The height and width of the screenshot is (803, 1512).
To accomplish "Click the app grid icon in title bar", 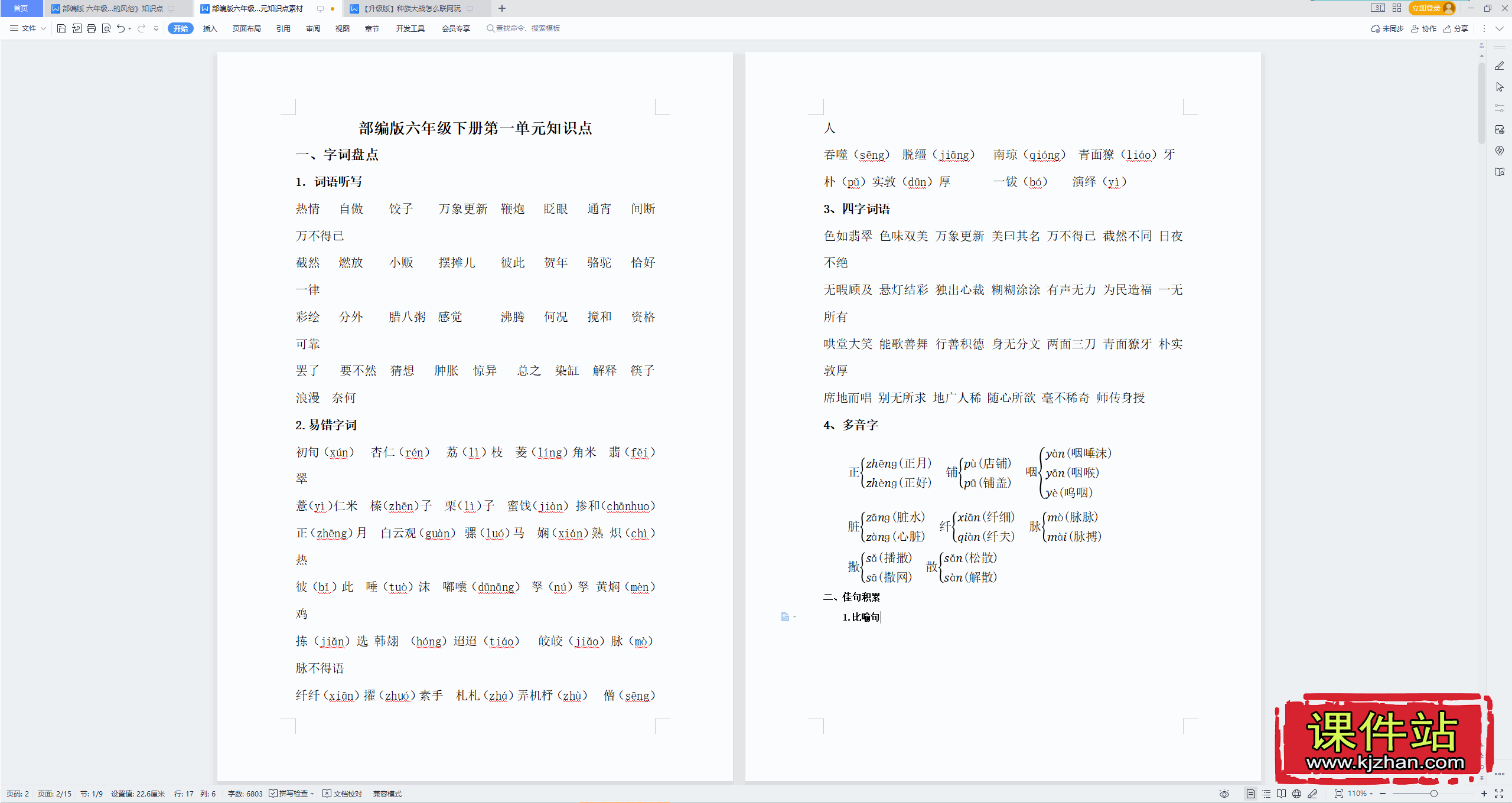I will click(1397, 8).
